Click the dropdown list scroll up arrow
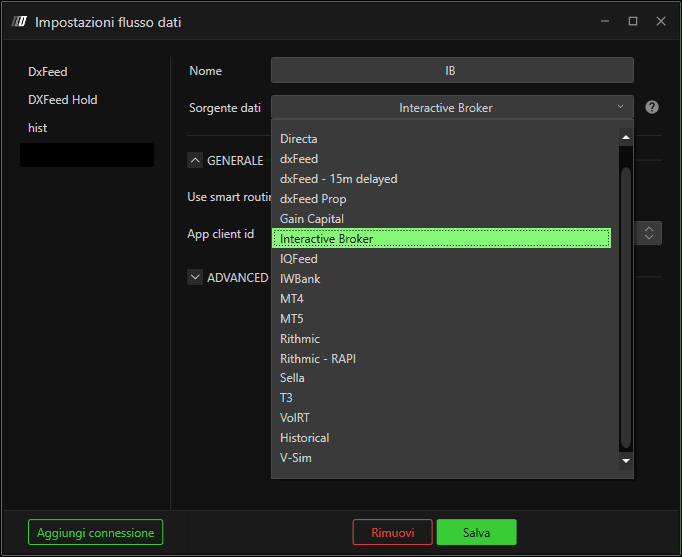 (626, 137)
